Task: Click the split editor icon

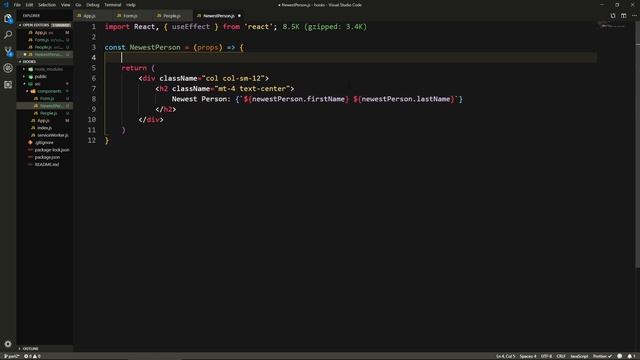Action: pos(623,16)
